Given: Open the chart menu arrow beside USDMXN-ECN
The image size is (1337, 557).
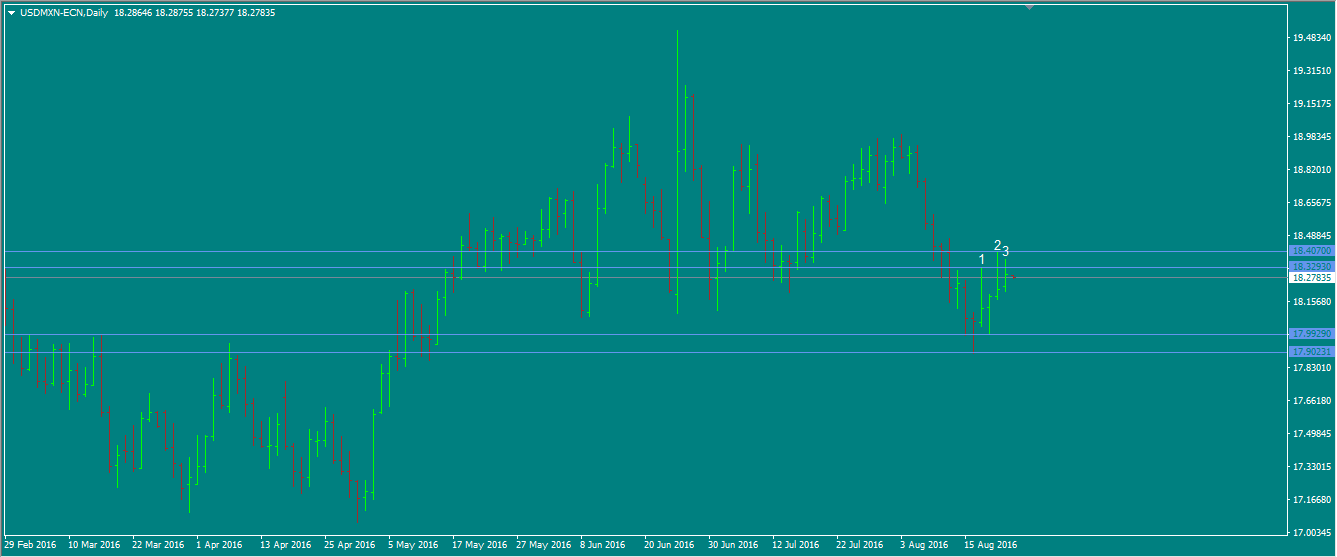Looking at the screenshot, I should click(x=11, y=12).
